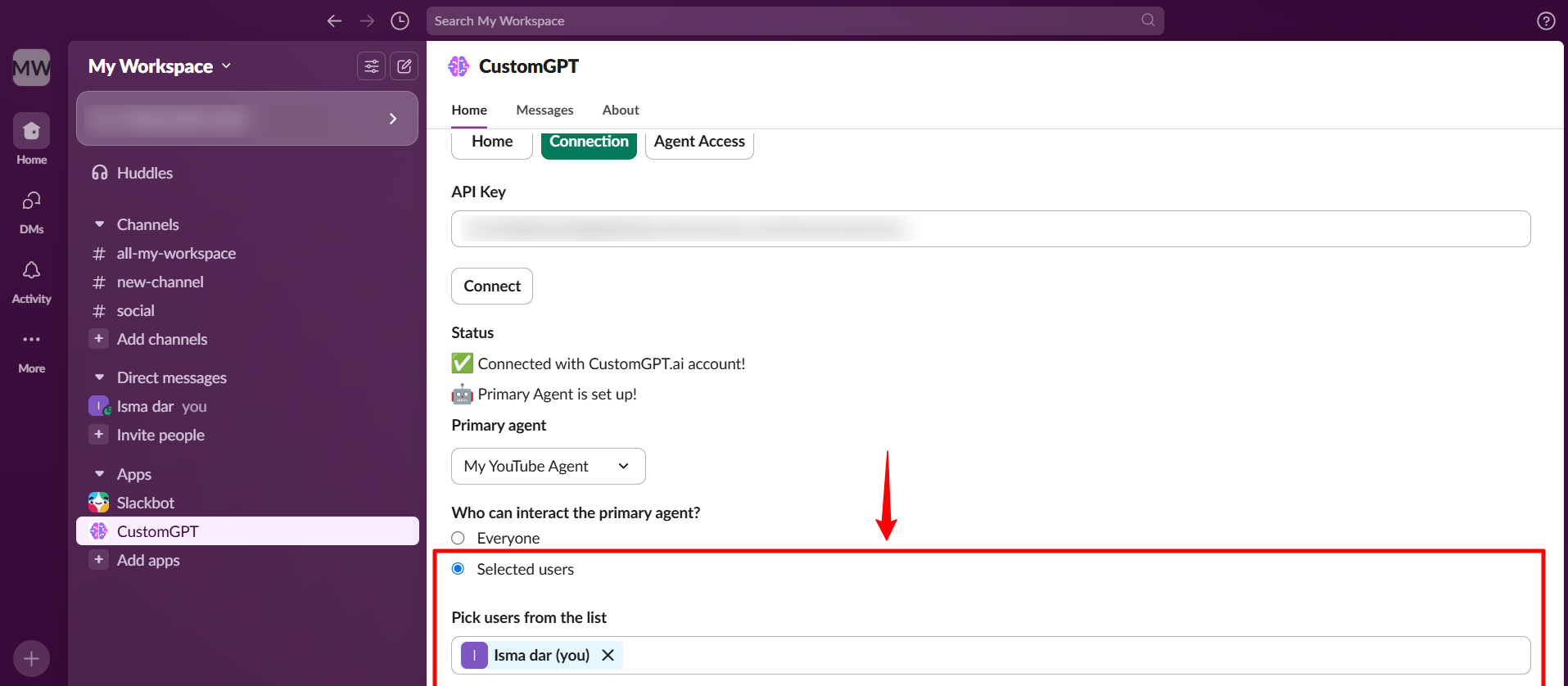The width and height of the screenshot is (1568, 686).
Task: Collapse the Apps section
Action: (99, 474)
